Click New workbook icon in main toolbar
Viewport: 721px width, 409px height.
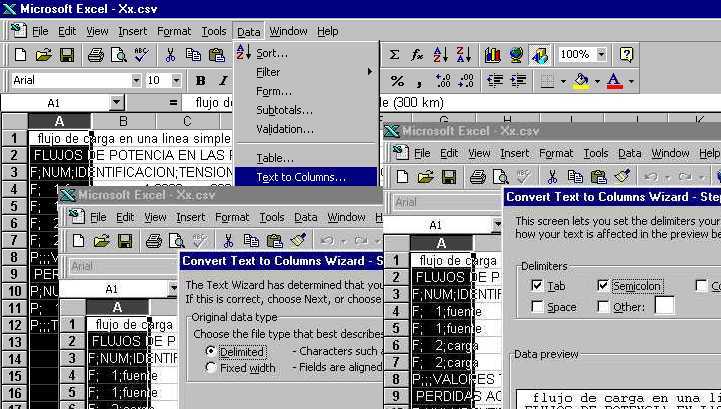coord(20,55)
